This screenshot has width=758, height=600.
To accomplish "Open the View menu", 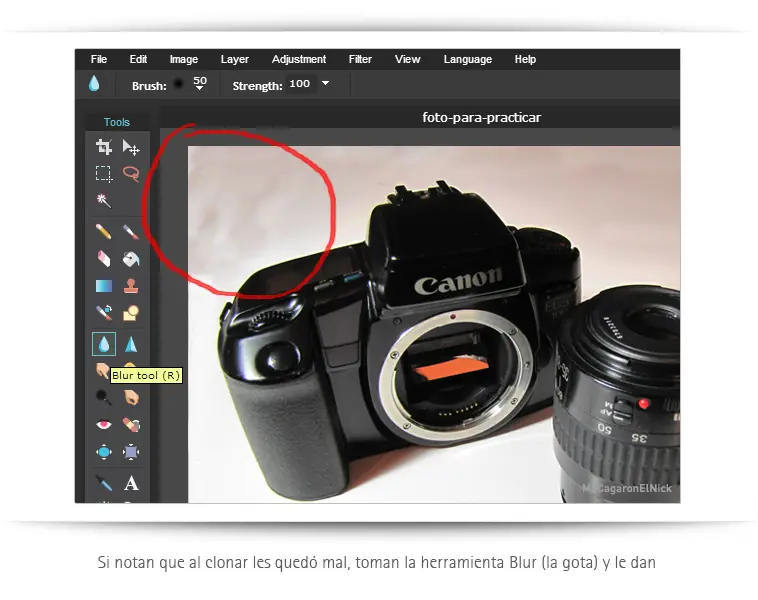I will pos(408,59).
